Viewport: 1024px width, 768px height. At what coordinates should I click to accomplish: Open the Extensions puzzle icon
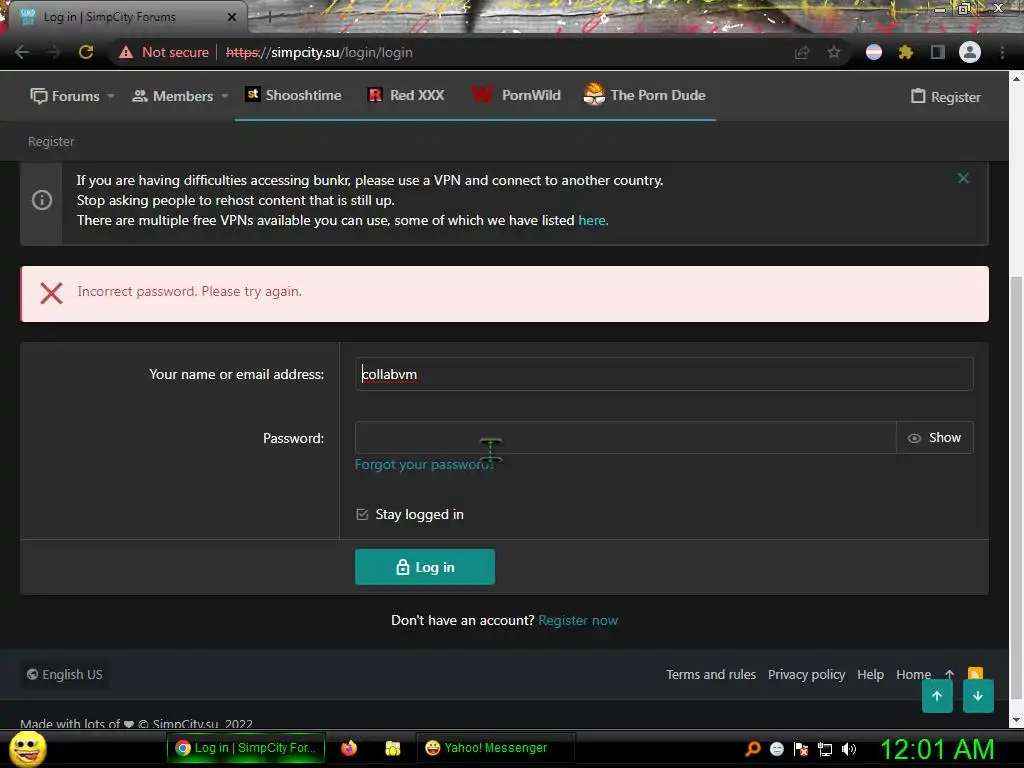click(905, 52)
